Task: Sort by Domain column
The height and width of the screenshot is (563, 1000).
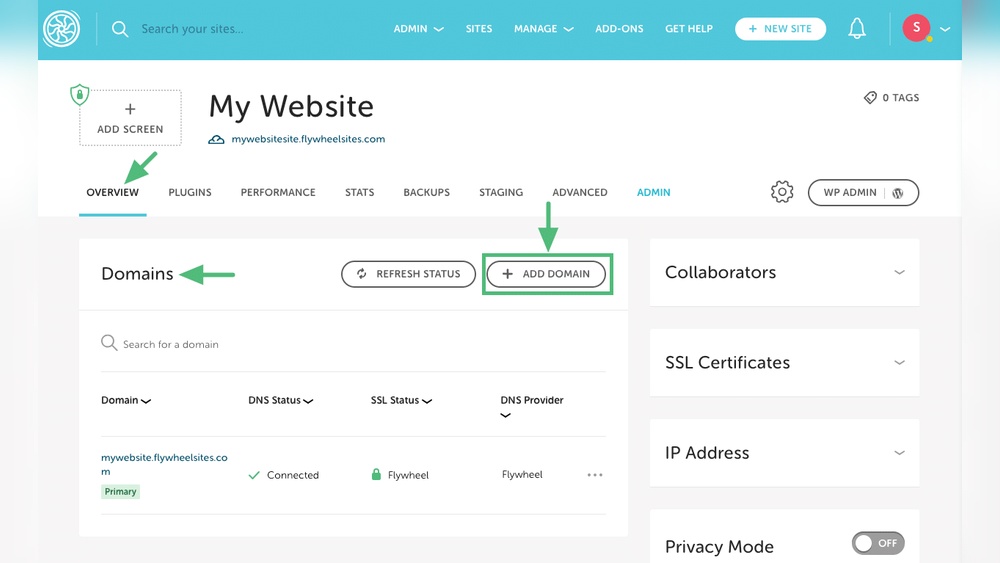Action: [126, 400]
